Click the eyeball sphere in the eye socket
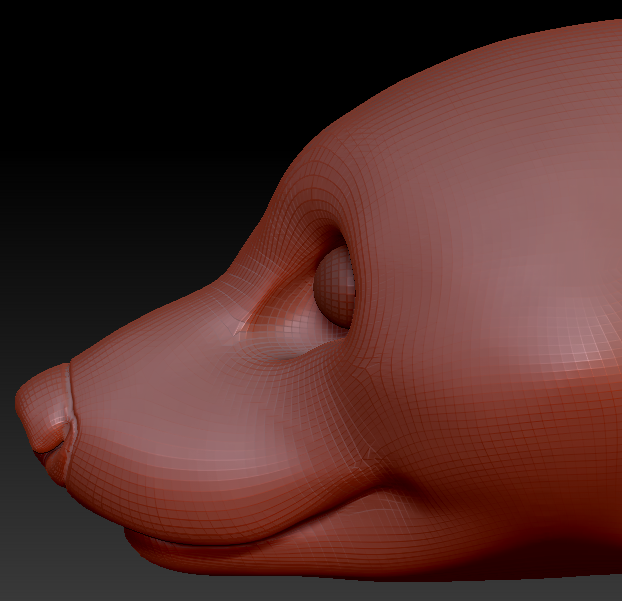Image resolution: width=622 pixels, height=601 pixels. 334,286
